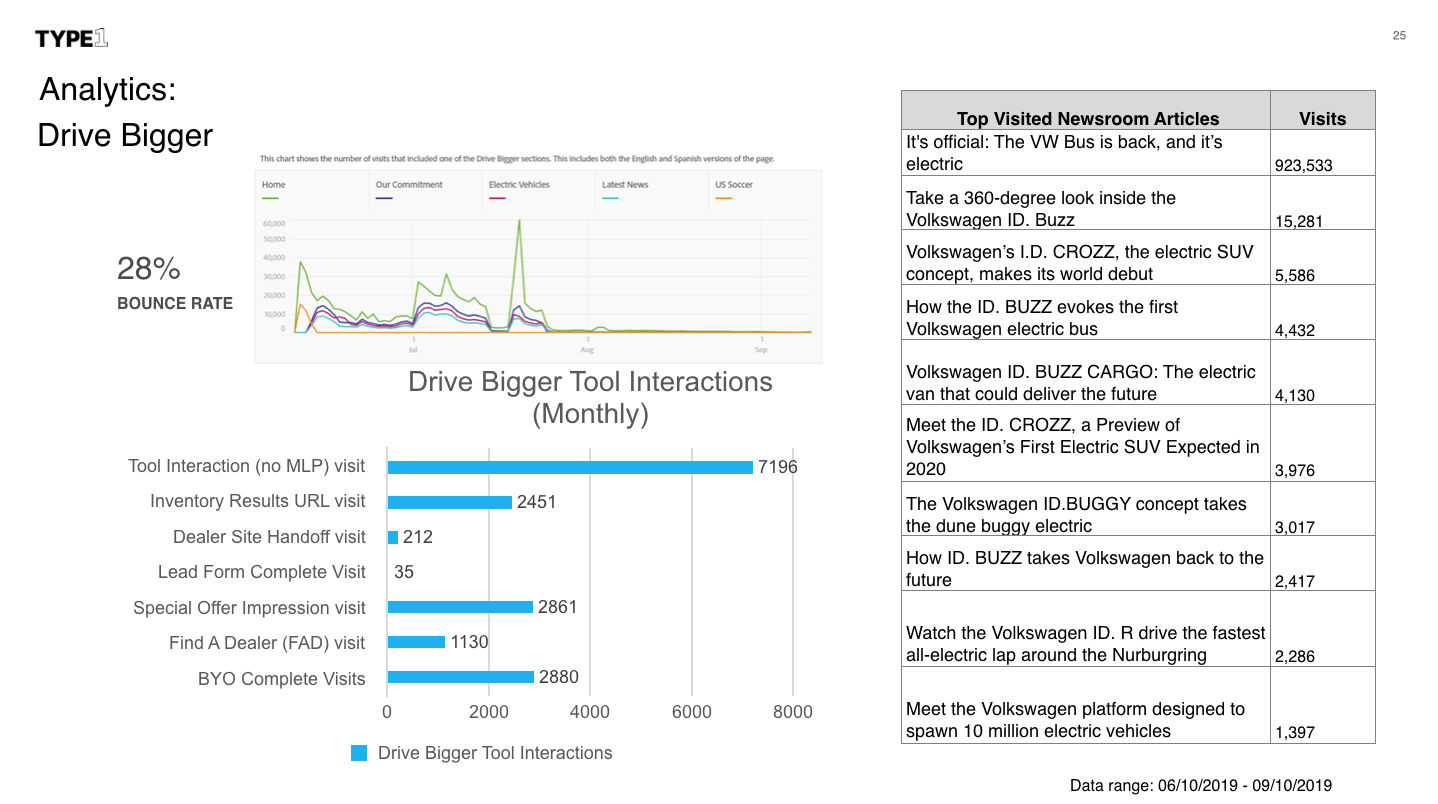Image resolution: width=1438 pixels, height=804 pixels.
Task: Click the BOUNCE RATE label
Action: [x=175, y=303]
